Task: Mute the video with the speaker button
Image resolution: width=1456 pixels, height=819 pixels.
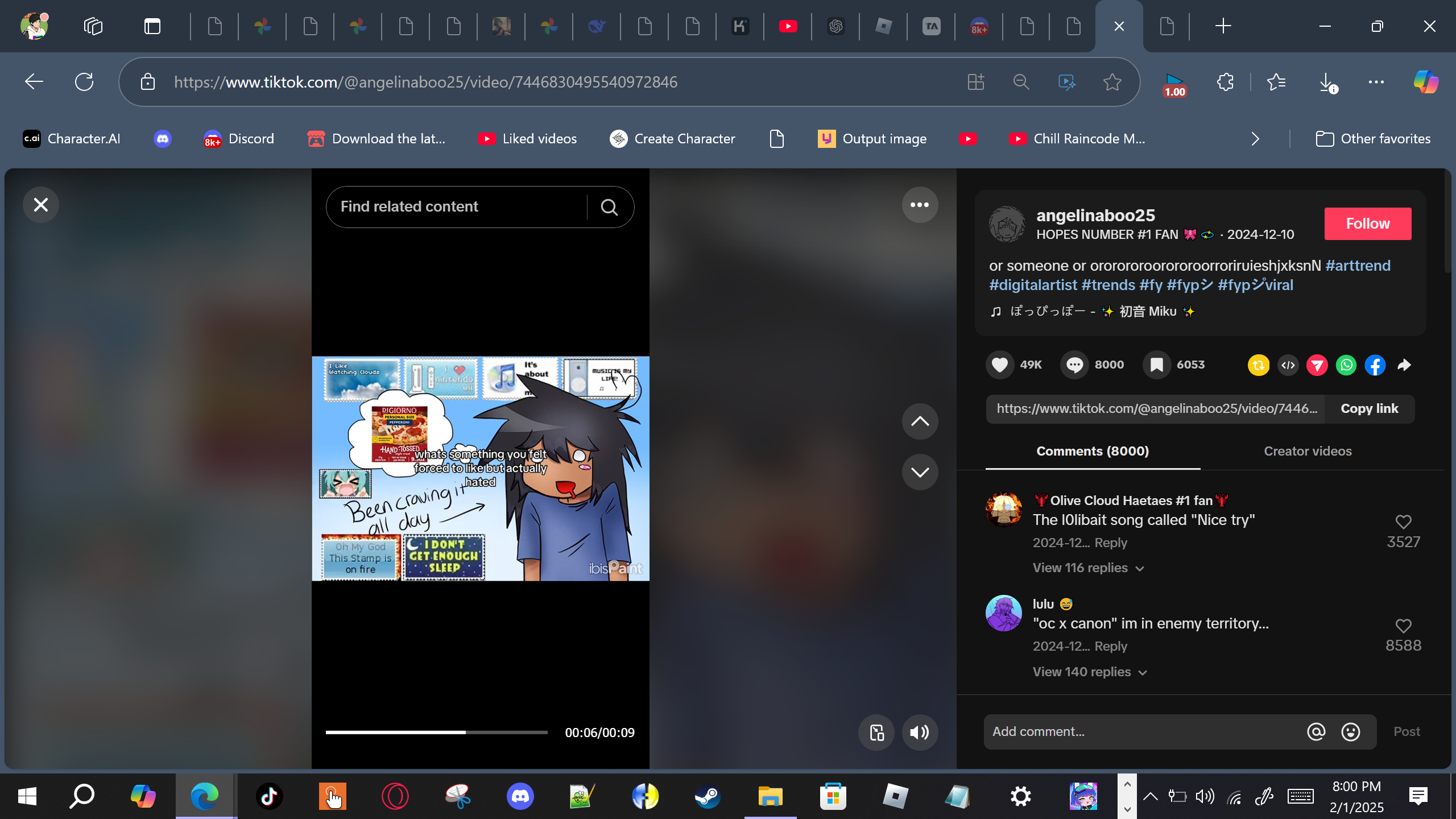Action: coord(919,733)
